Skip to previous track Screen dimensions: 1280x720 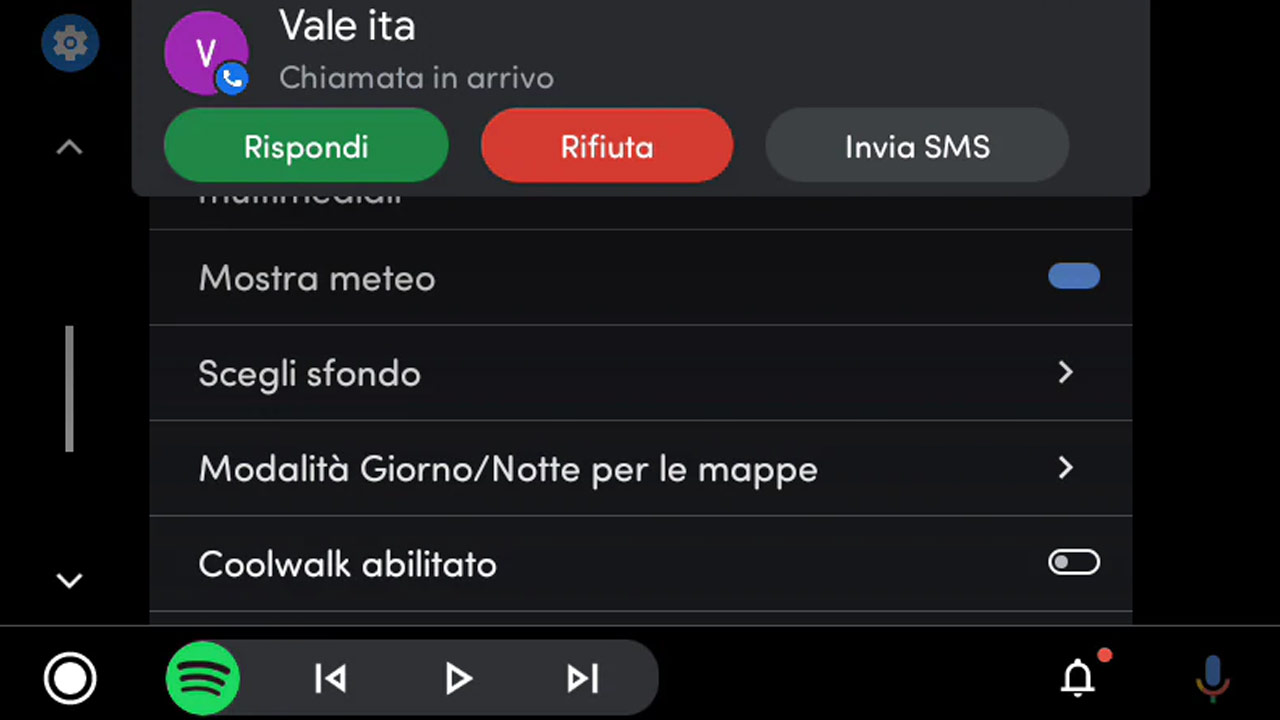[330, 679]
